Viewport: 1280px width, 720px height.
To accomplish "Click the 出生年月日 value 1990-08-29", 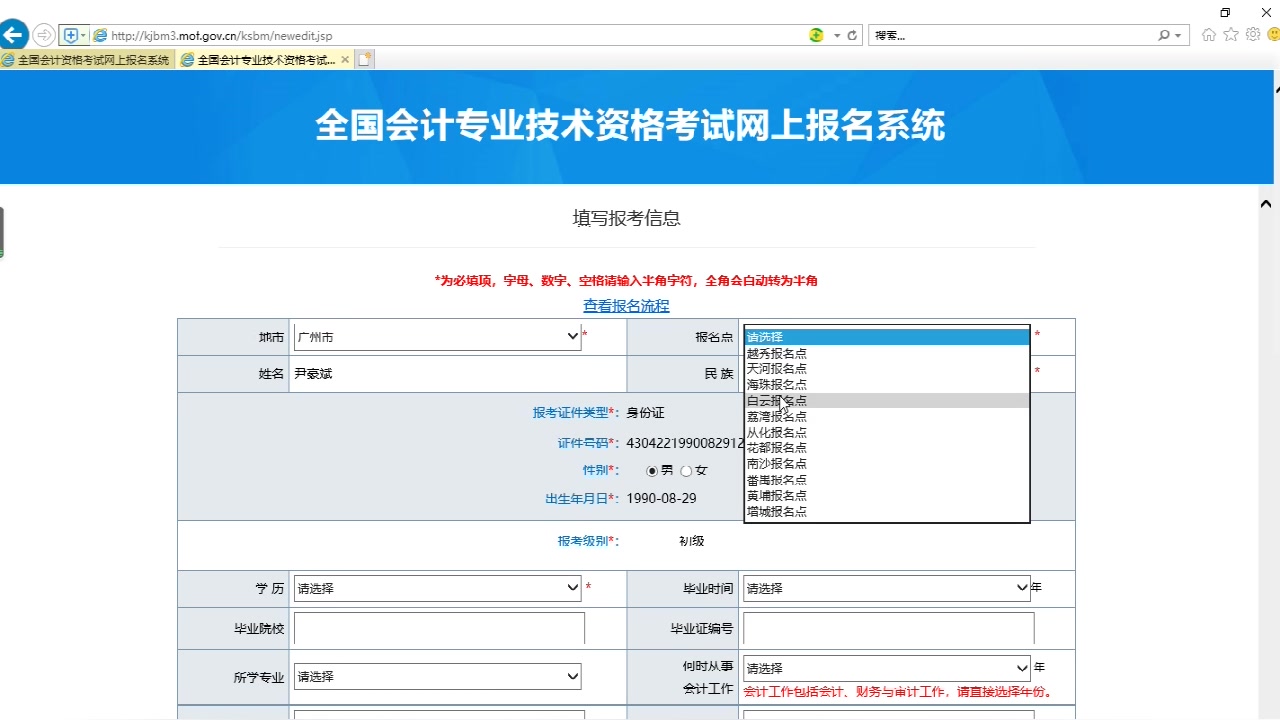I will point(661,498).
